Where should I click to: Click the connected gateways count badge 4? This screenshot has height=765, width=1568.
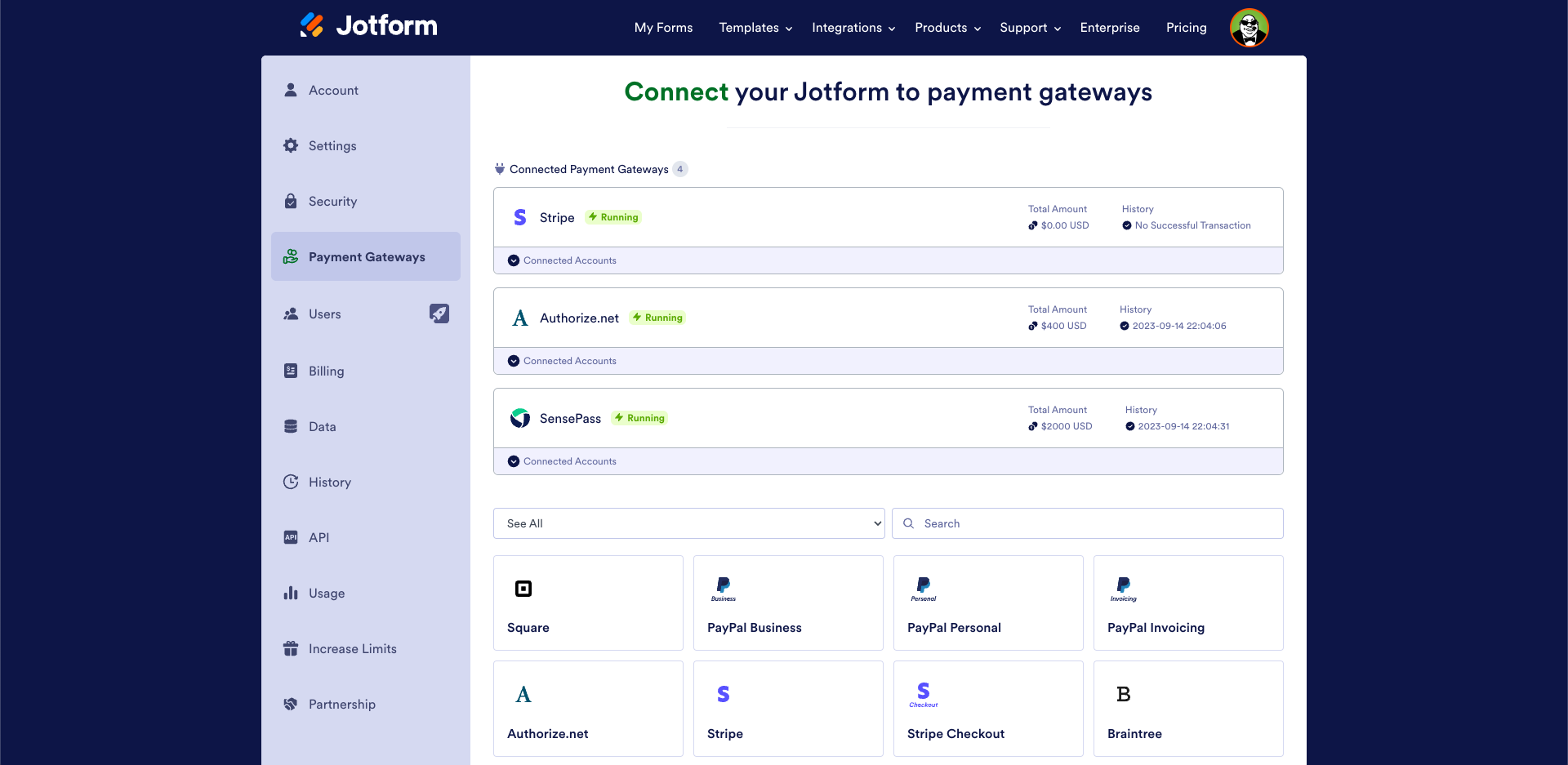point(680,169)
